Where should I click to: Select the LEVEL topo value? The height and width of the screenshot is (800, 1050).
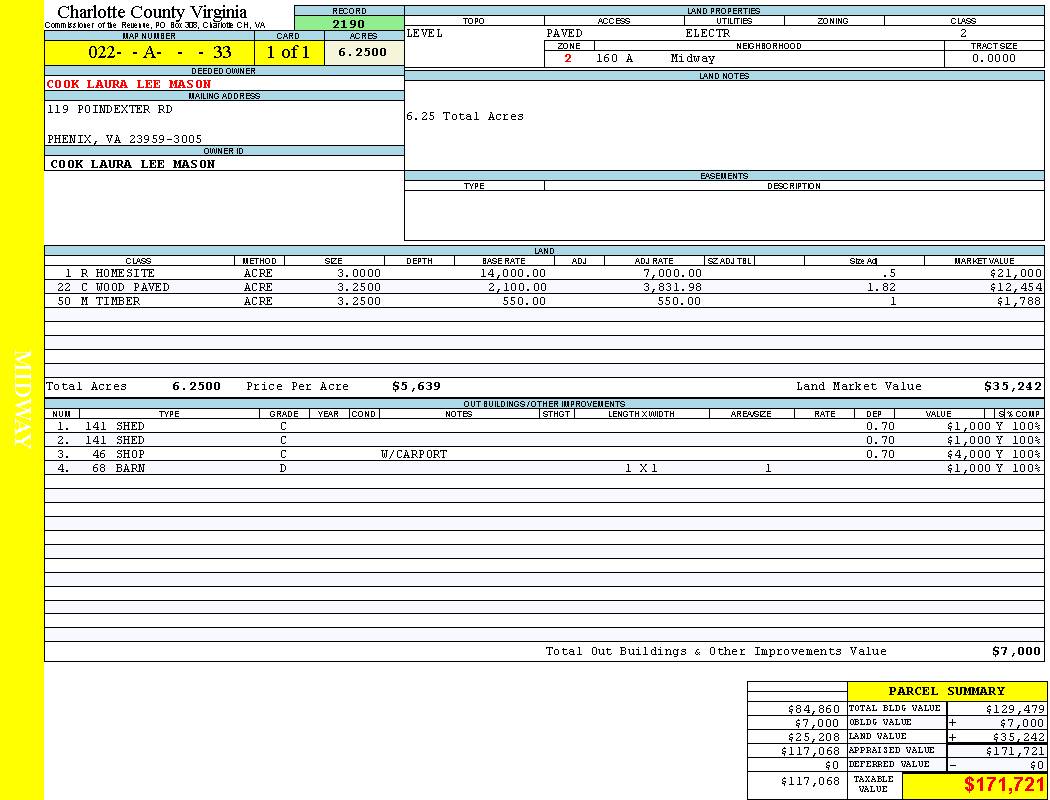coord(424,33)
